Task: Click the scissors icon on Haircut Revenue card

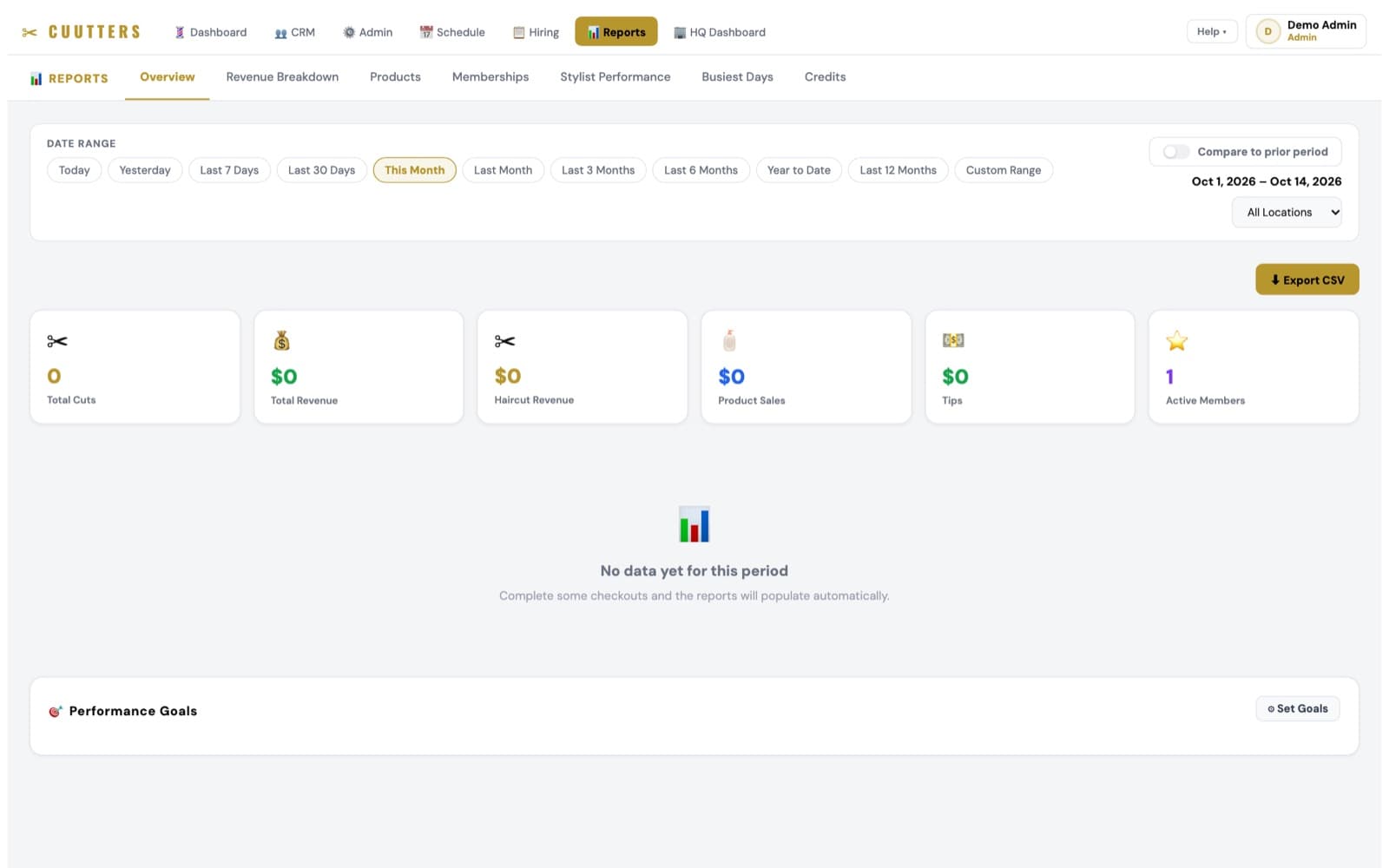Action: click(504, 341)
